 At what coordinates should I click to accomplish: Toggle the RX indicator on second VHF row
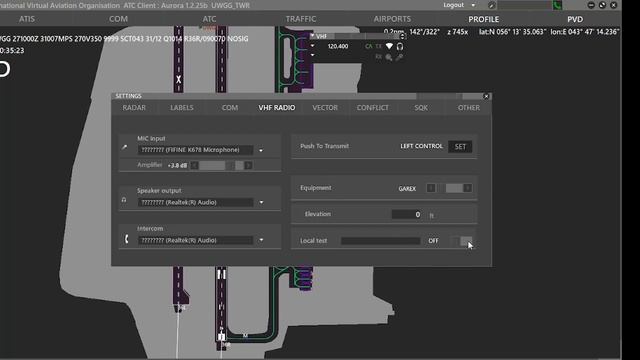click(x=379, y=57)
